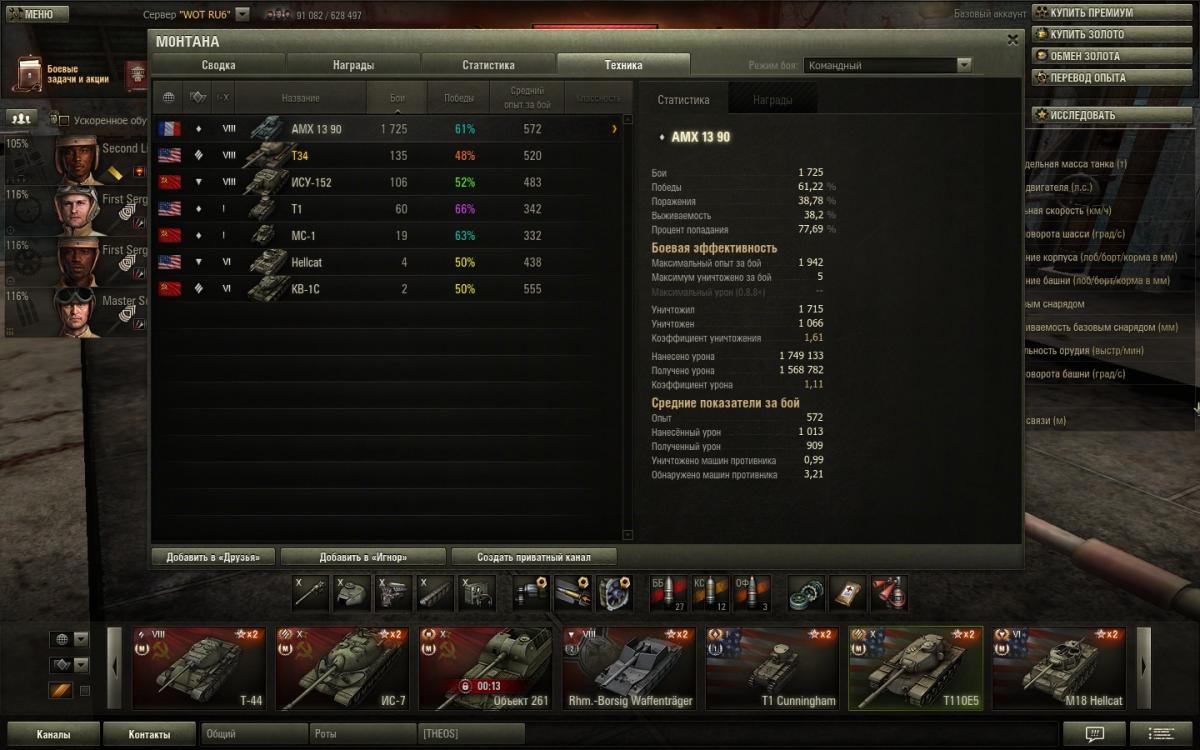Open the engine module slot icon
The height and width of the screenshot is (750, 1200).
394,593
